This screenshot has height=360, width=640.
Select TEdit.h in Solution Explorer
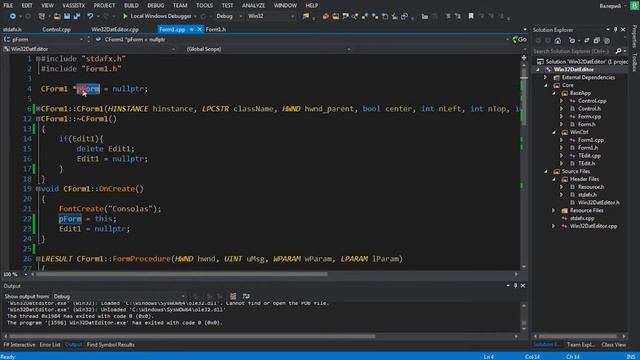click(587, 163)
